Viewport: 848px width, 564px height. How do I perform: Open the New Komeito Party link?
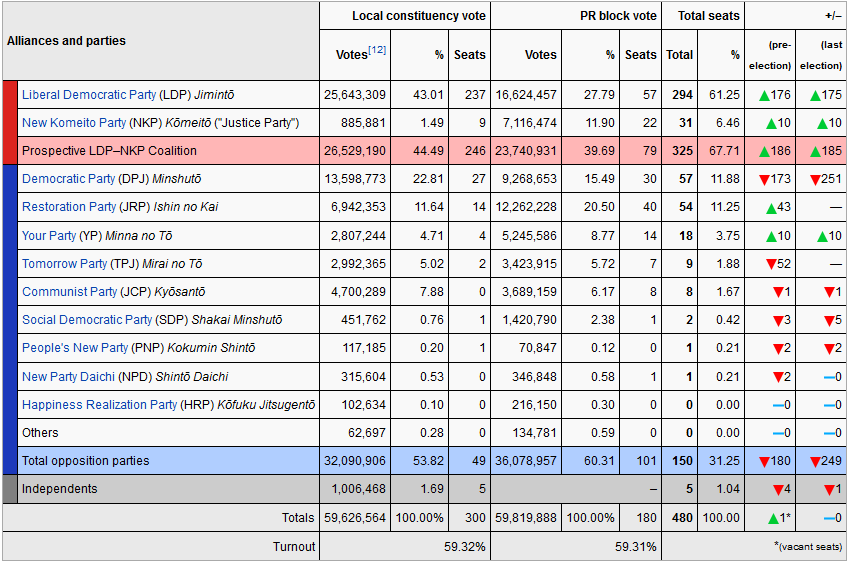click(74, 123)
